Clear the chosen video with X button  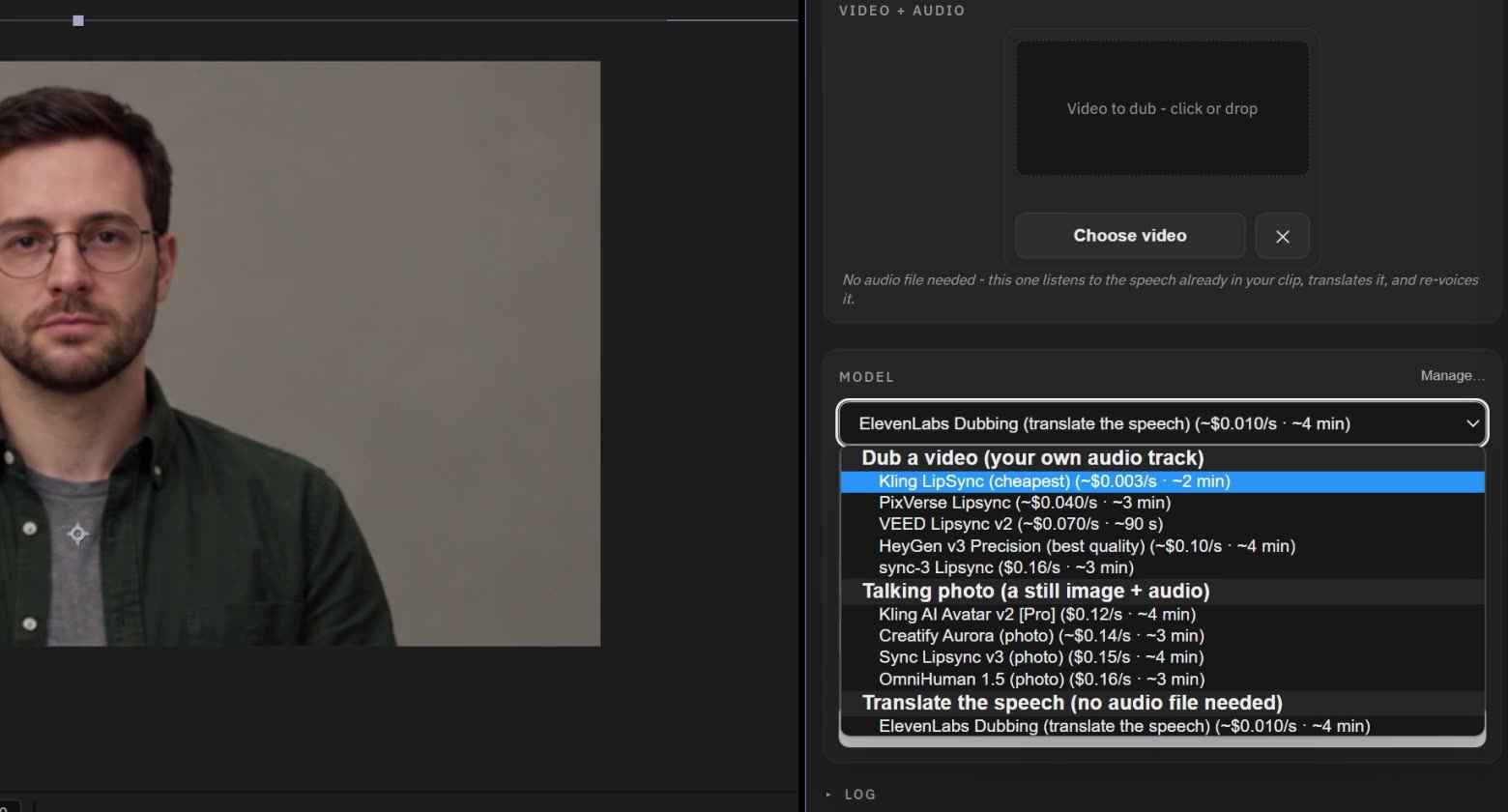(x=1282, y=236)
